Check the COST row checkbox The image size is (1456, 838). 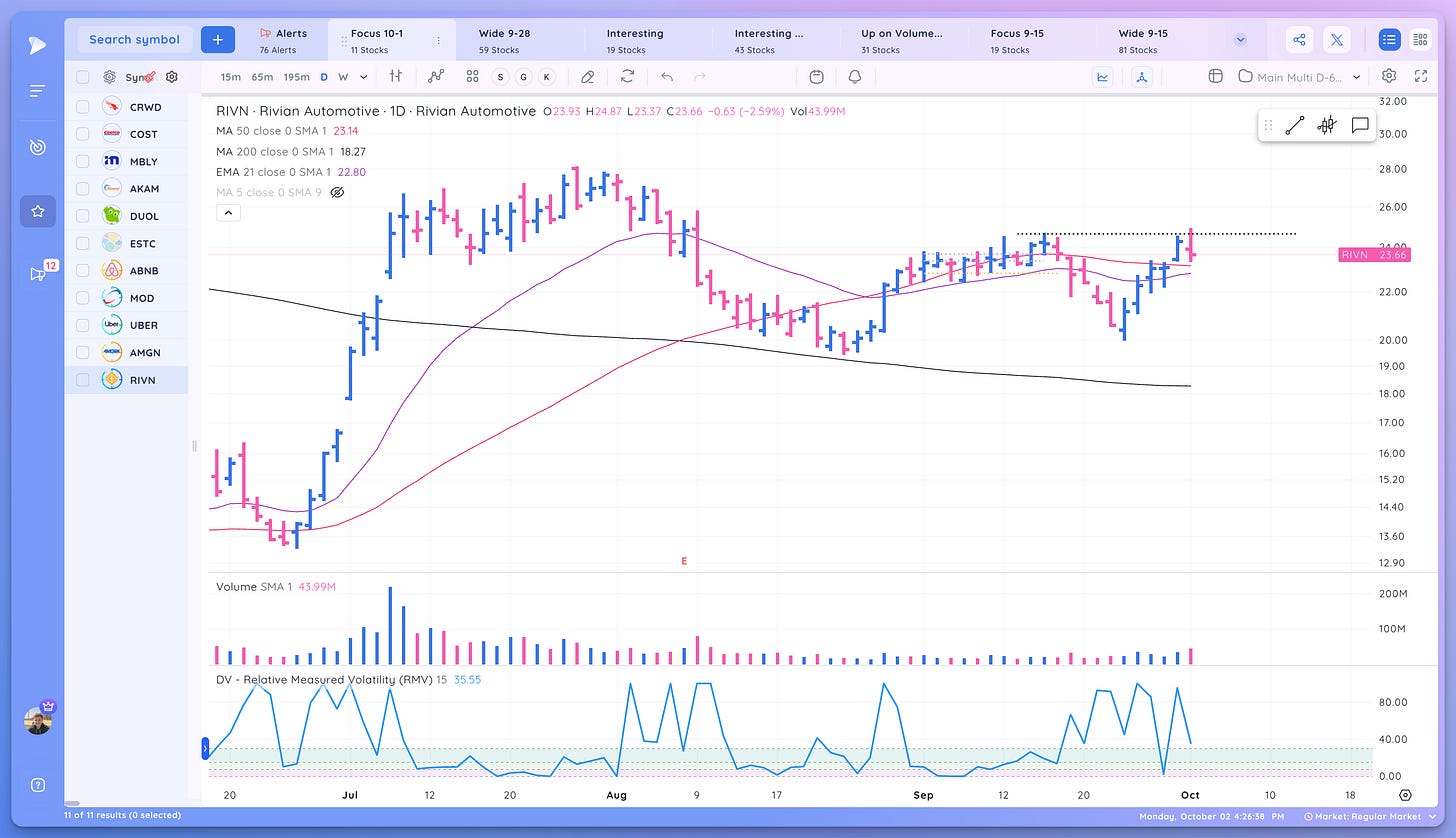click(x=83, y=134)
